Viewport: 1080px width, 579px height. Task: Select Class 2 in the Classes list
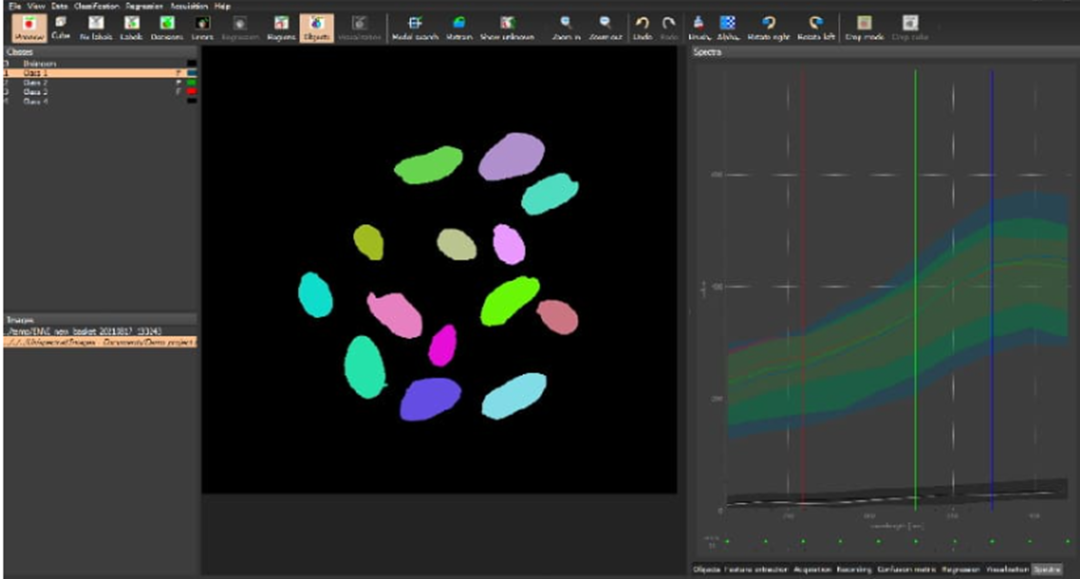[x=35, y=82]
